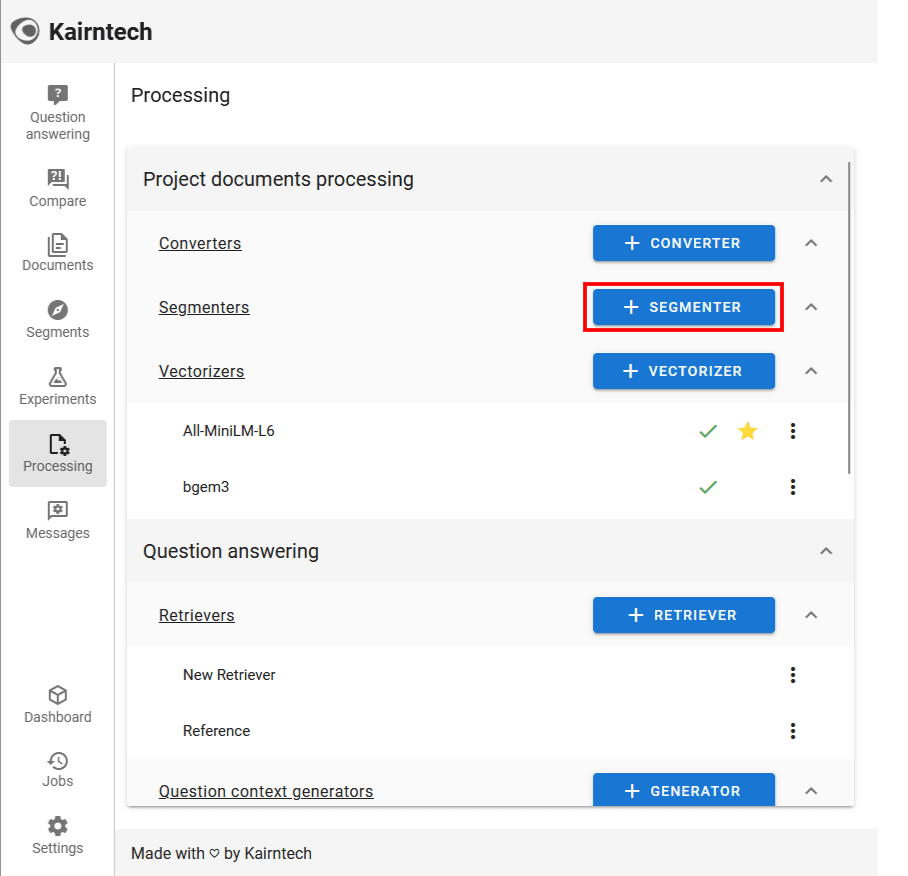Click the Kairntech logo icon
The image size is (908, 876).
pyautogui.click(x=25, y=31)
